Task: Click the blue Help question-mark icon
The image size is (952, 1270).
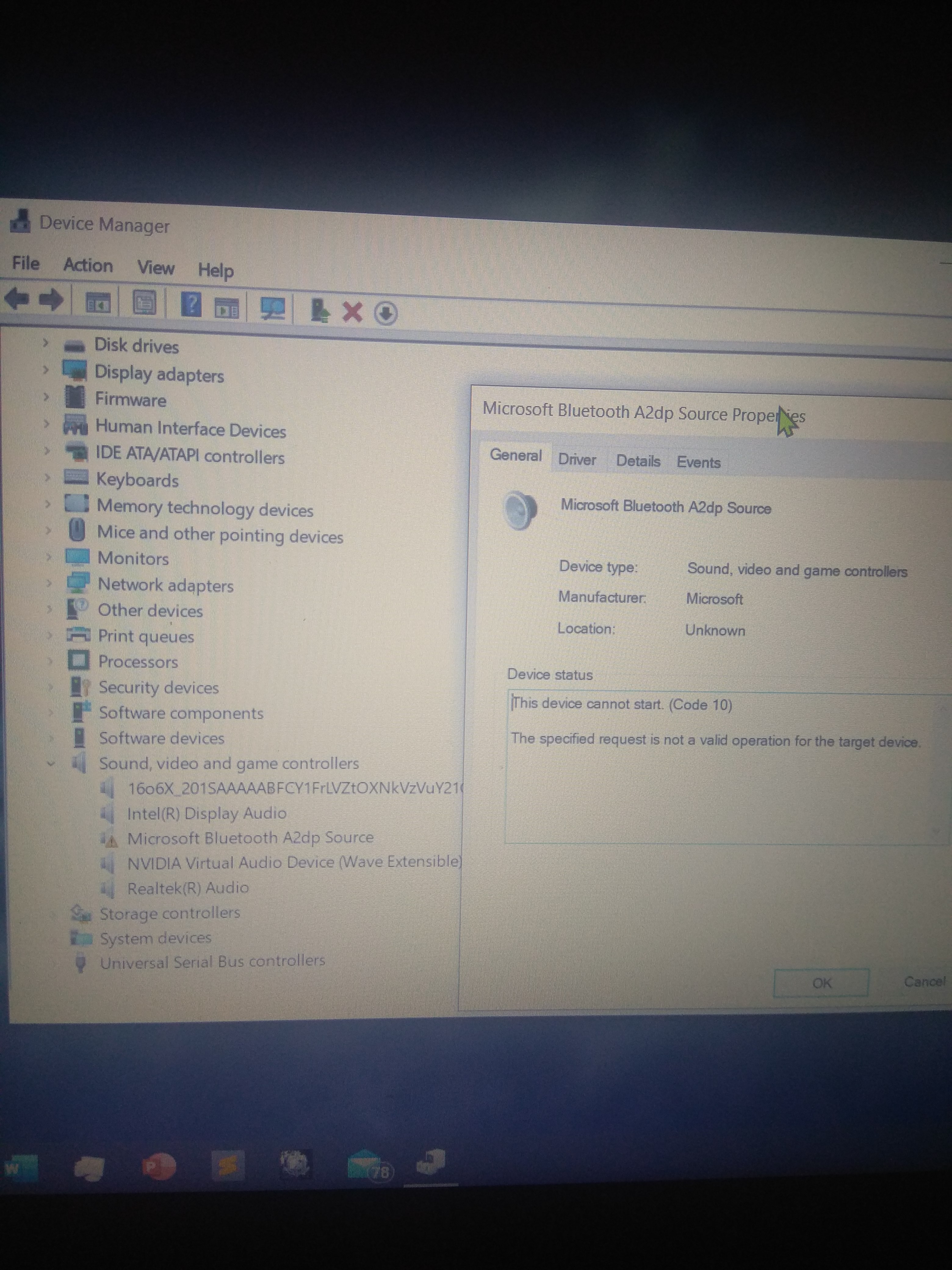Action: 191,304
